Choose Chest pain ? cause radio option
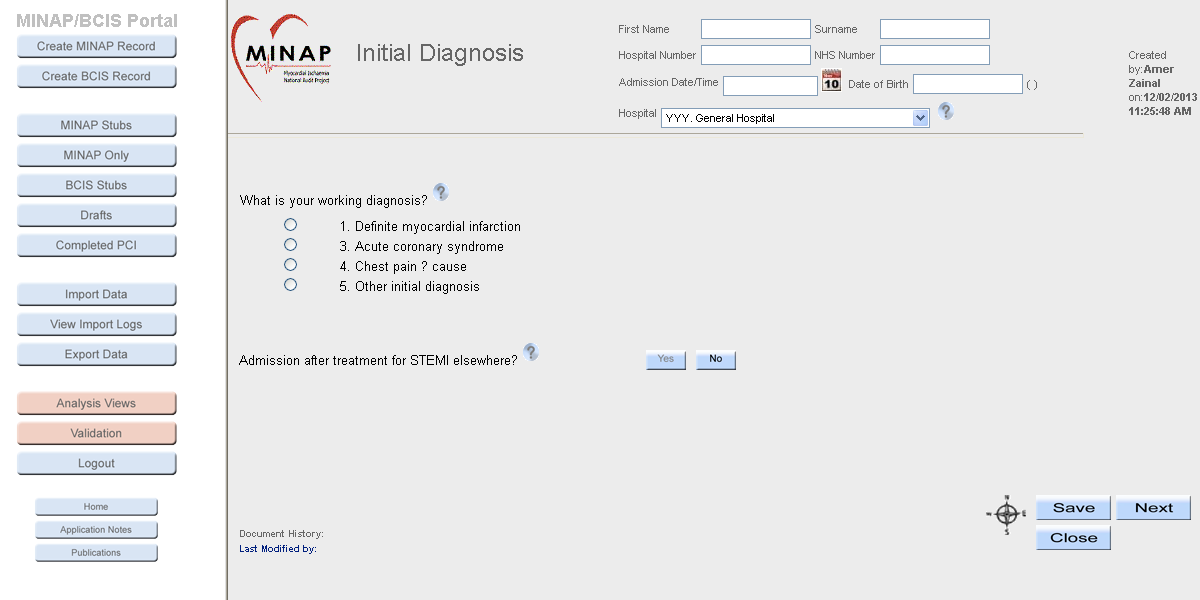The image size is (1200, 600). [x=291, y=265]
